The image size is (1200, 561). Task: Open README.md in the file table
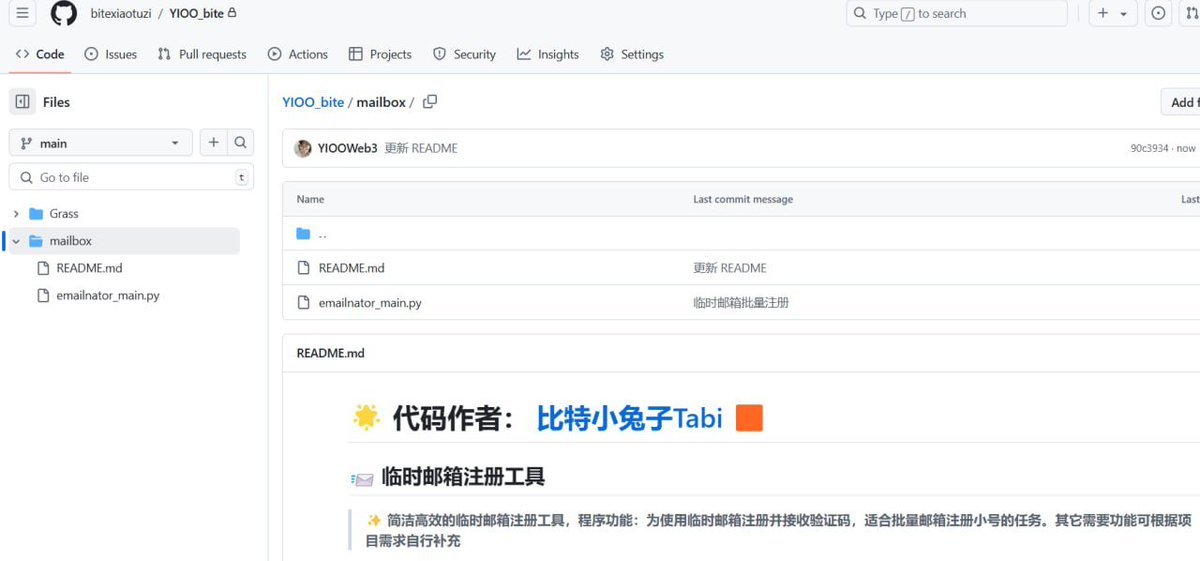tap(351, 268)
